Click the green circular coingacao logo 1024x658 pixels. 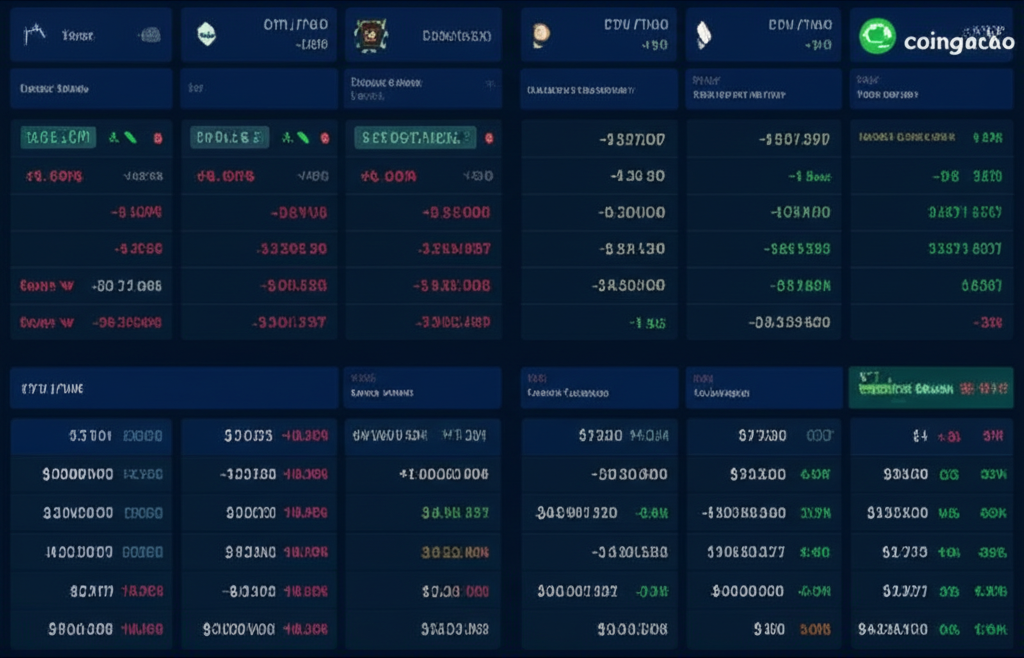tap(877, 36)
